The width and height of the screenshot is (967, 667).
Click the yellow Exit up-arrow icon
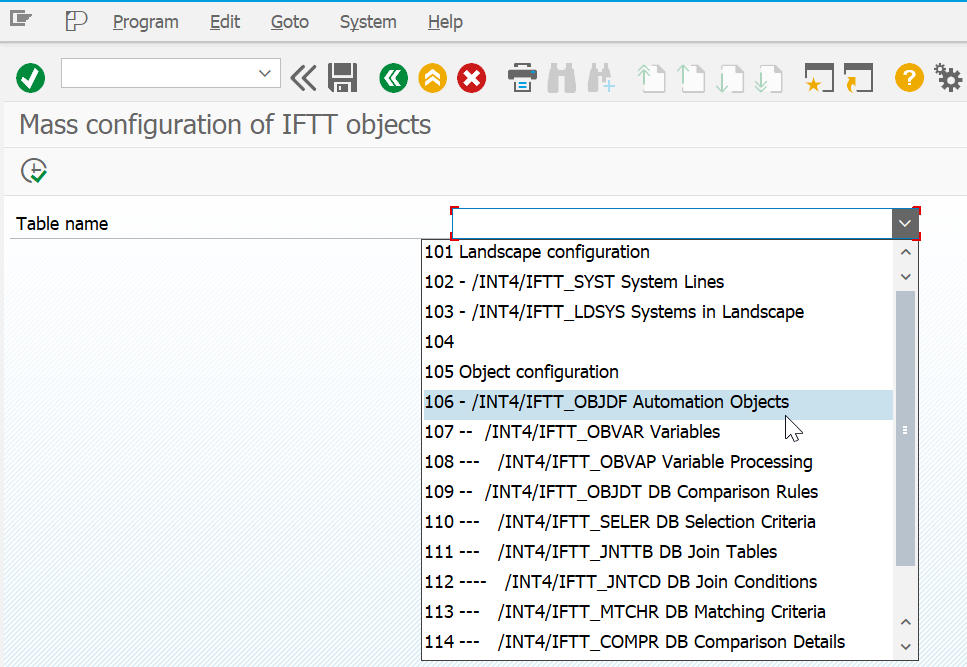(432, 77)
